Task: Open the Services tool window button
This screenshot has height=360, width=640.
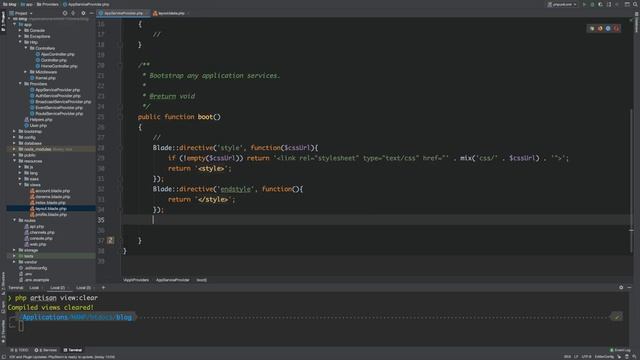Action: [46, 350]
